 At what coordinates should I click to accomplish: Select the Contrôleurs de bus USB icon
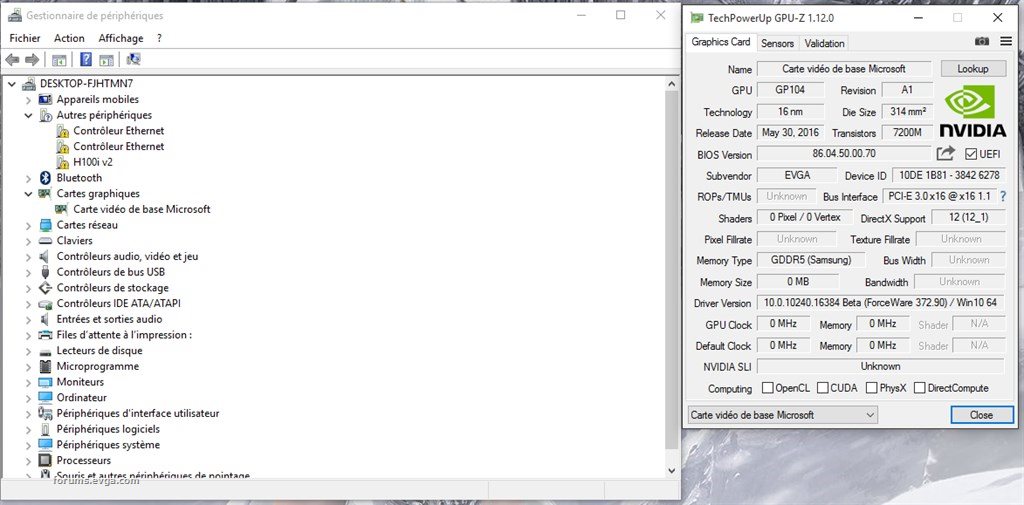tap(45, 272)
